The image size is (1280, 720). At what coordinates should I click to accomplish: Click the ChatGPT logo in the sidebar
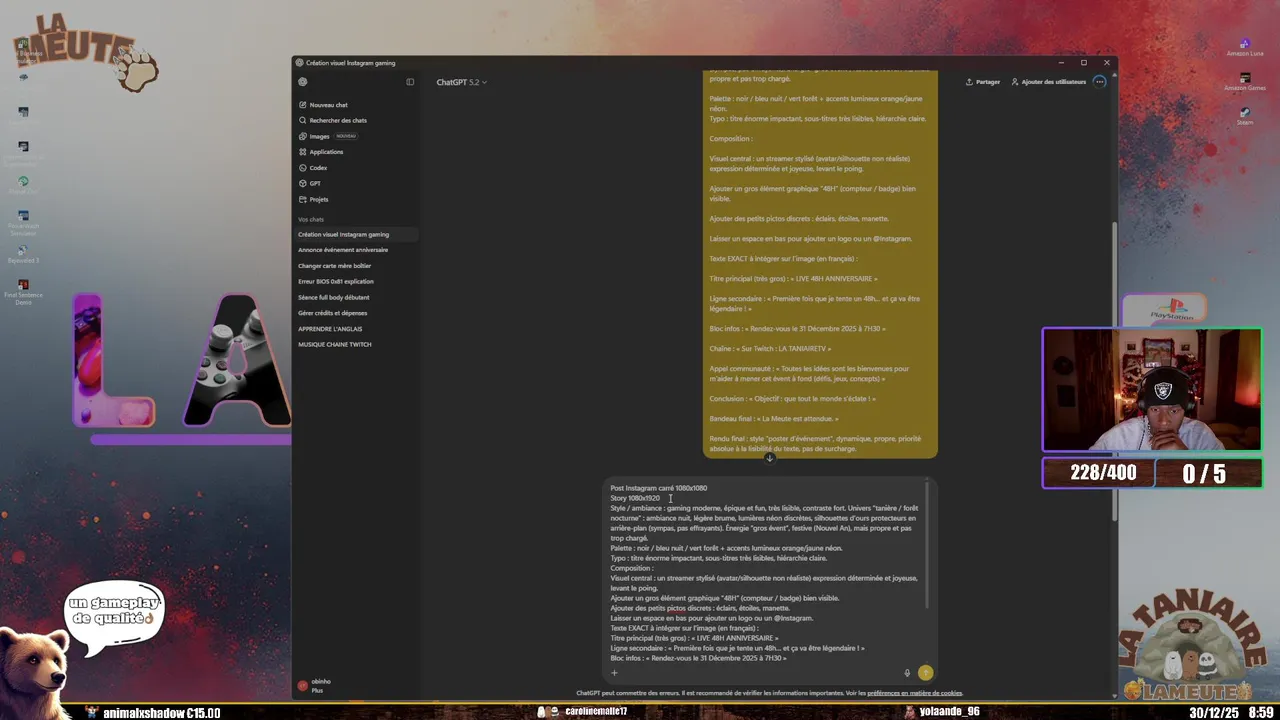coord(302,82)
